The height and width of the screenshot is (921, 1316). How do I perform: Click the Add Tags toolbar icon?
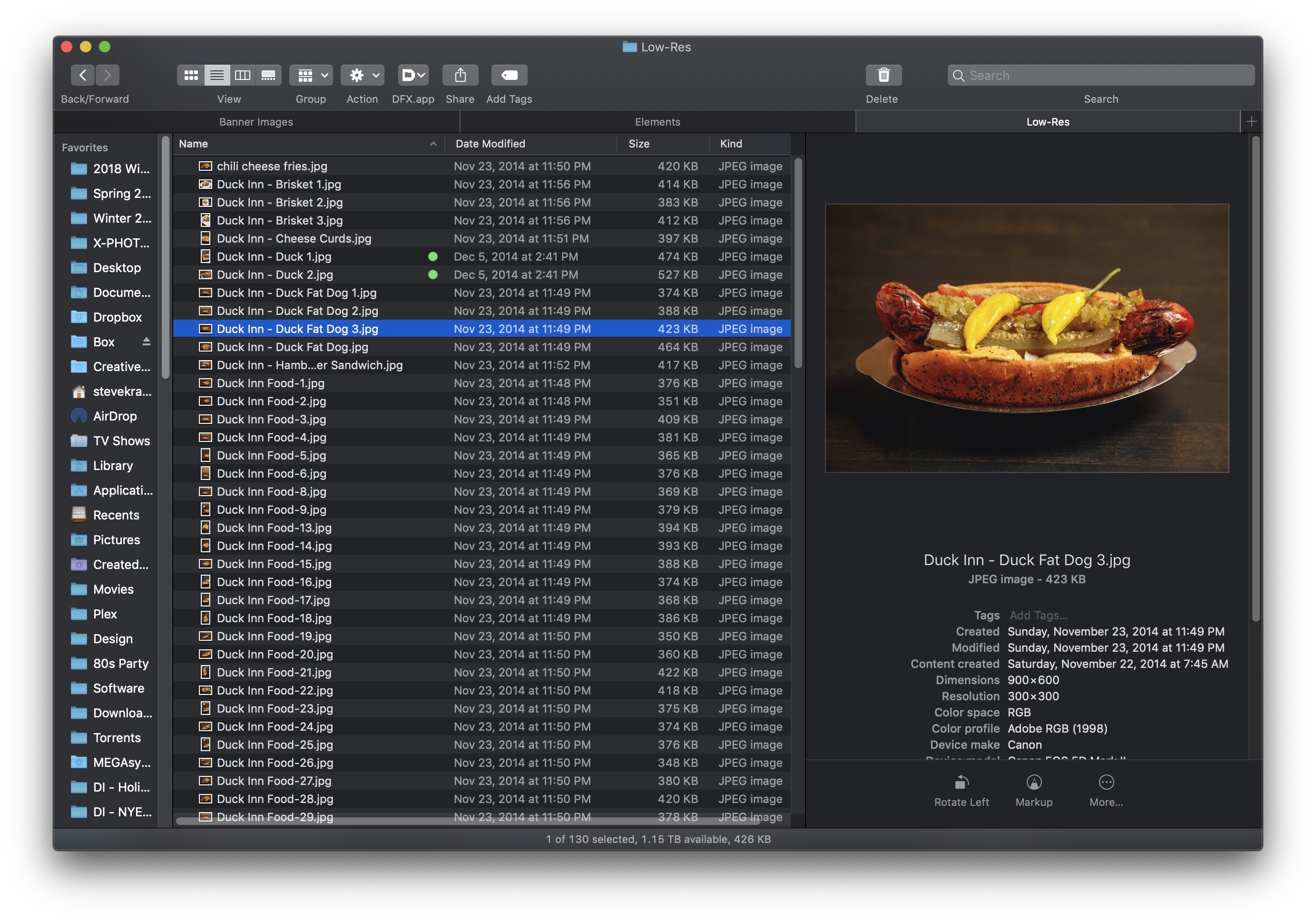[x=509, y=75]
